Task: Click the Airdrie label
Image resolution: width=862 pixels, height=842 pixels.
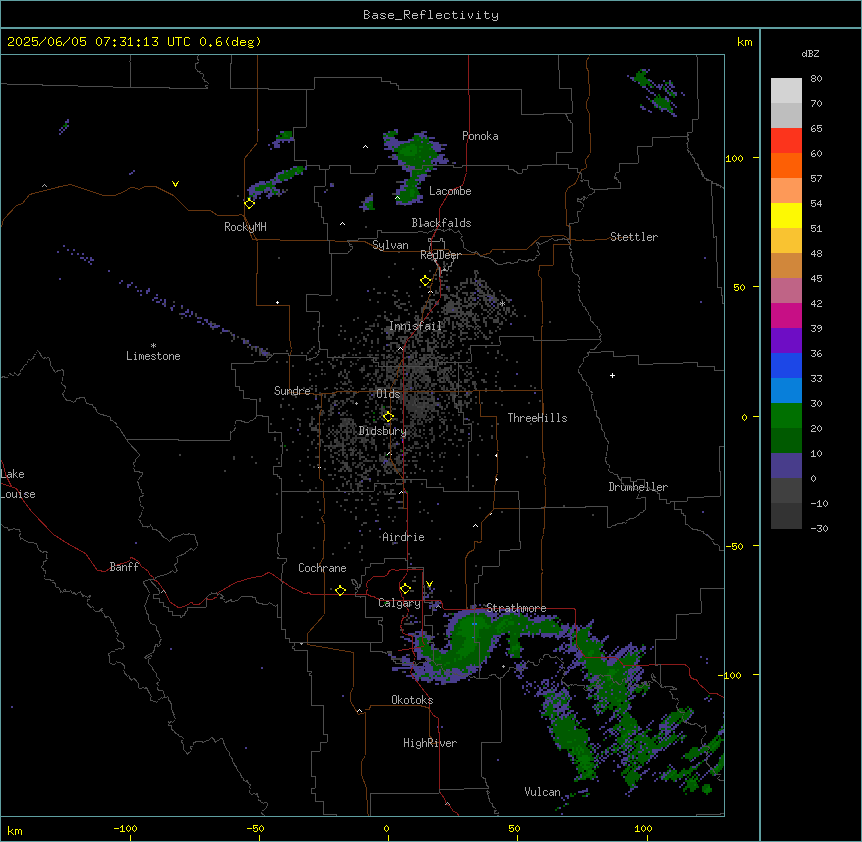Action: tap(403, 537)
